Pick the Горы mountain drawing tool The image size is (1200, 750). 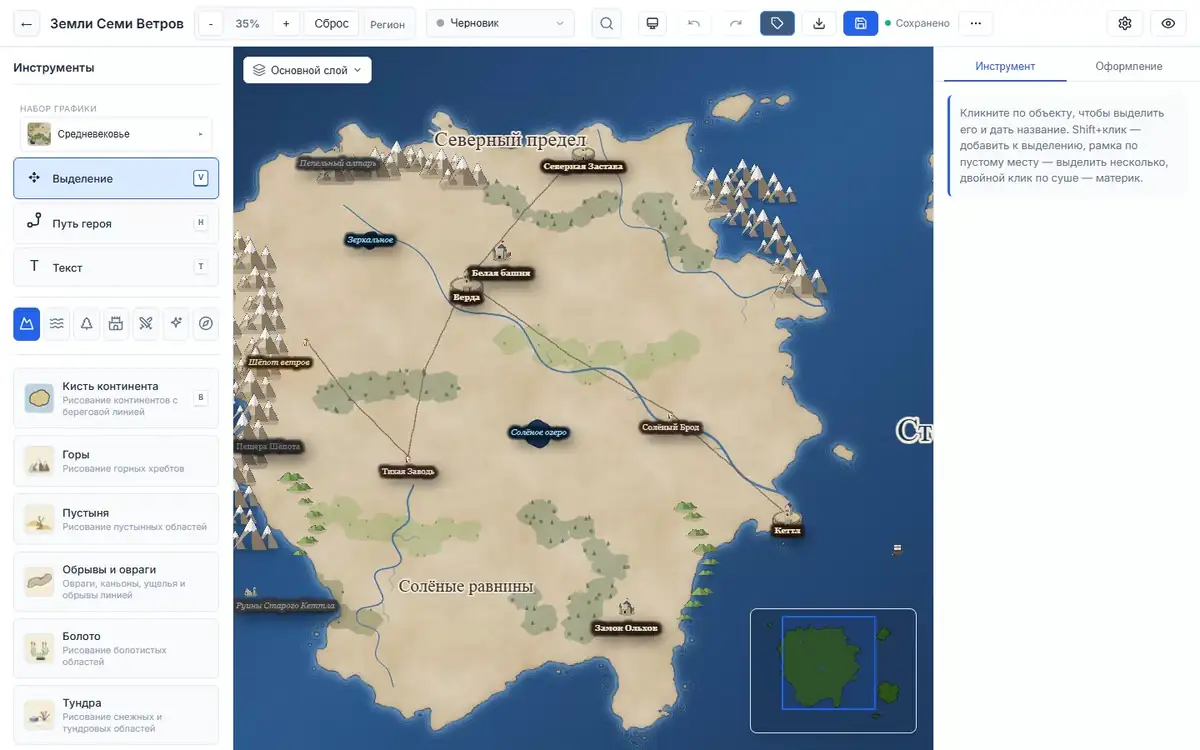tap(116, 461)
